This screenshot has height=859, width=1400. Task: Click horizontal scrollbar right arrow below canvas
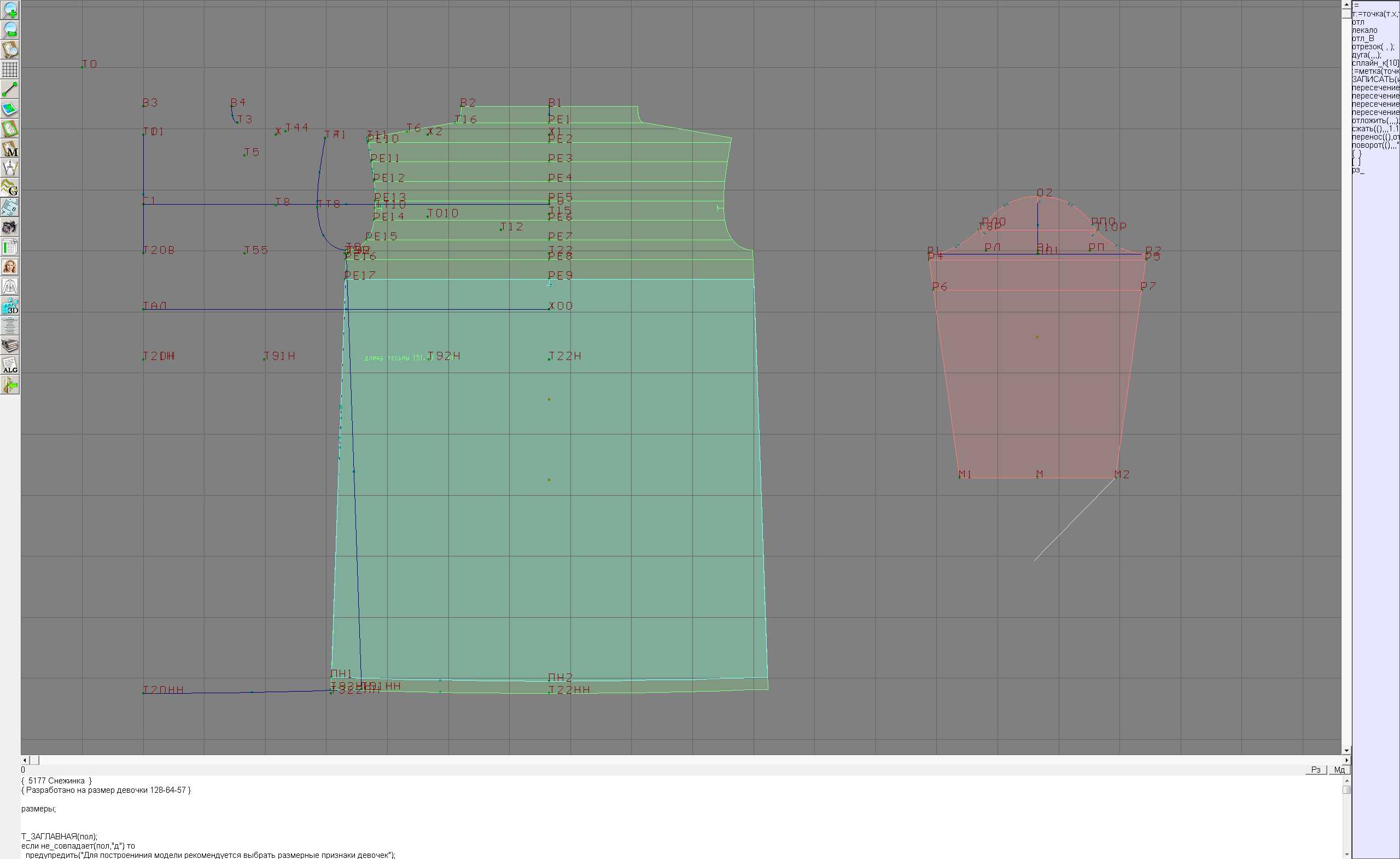coord(1346,760)
